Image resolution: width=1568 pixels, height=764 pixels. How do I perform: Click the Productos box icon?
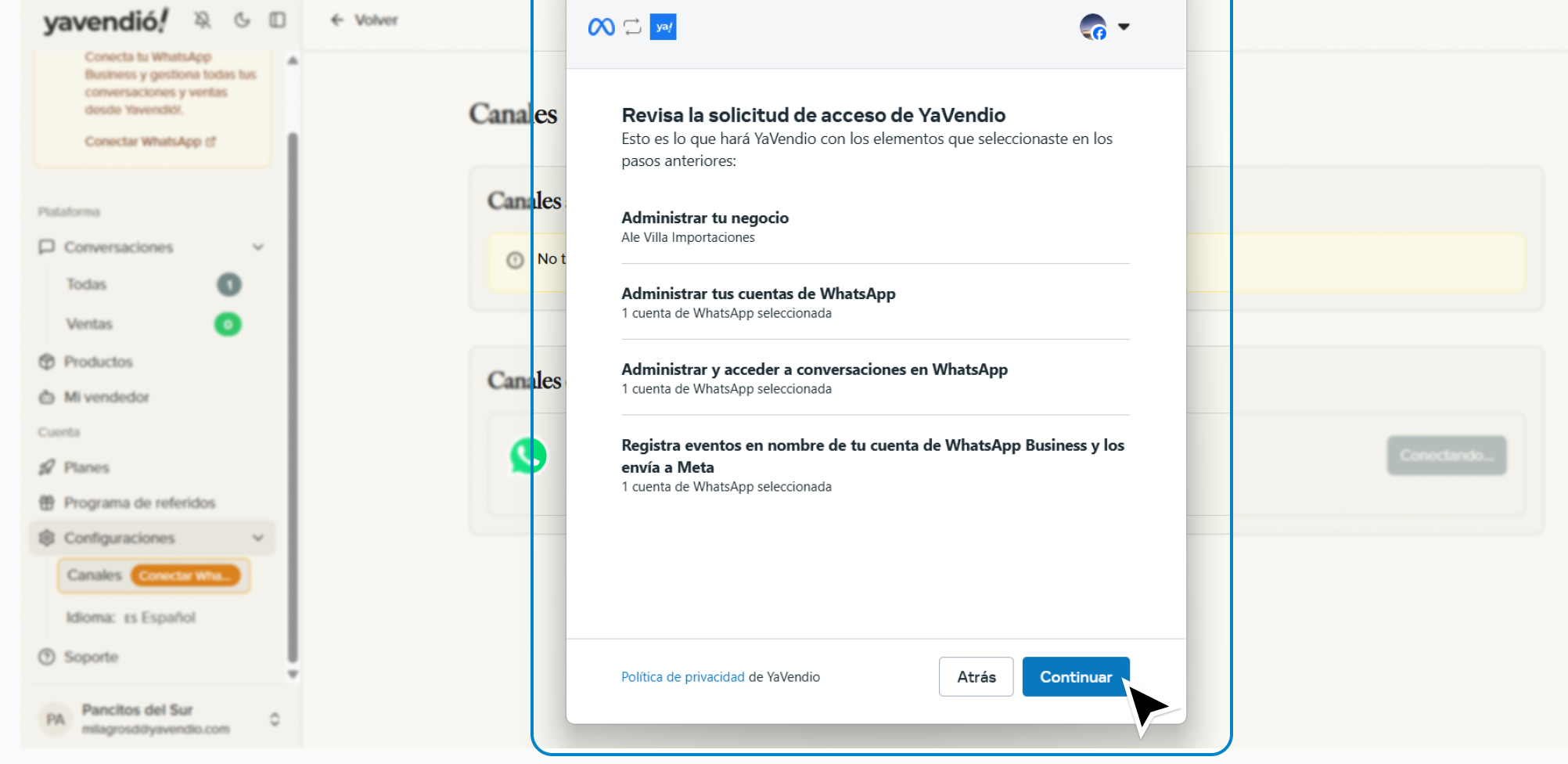tap(47, 362)
